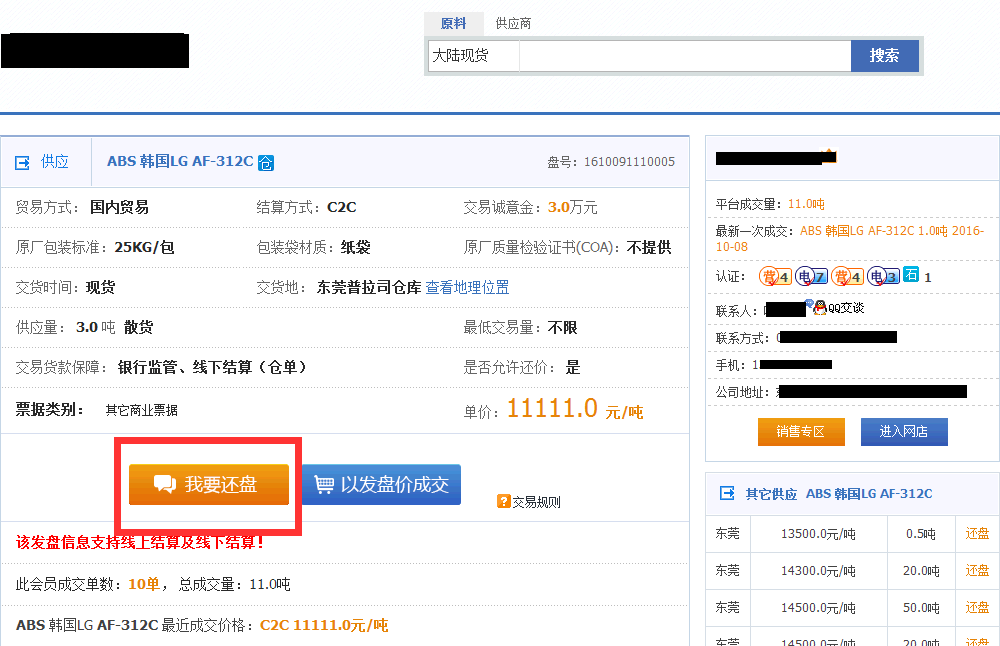The image size is (1000, 646).
Task: Click the 交易诚意金 value 3.0万元
Action: click(573, 207)
